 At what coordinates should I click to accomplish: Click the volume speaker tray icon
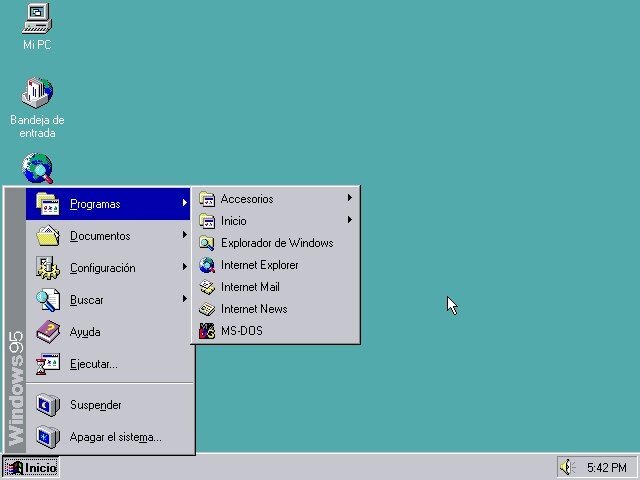pyautogui.click(x=567, y=467)
